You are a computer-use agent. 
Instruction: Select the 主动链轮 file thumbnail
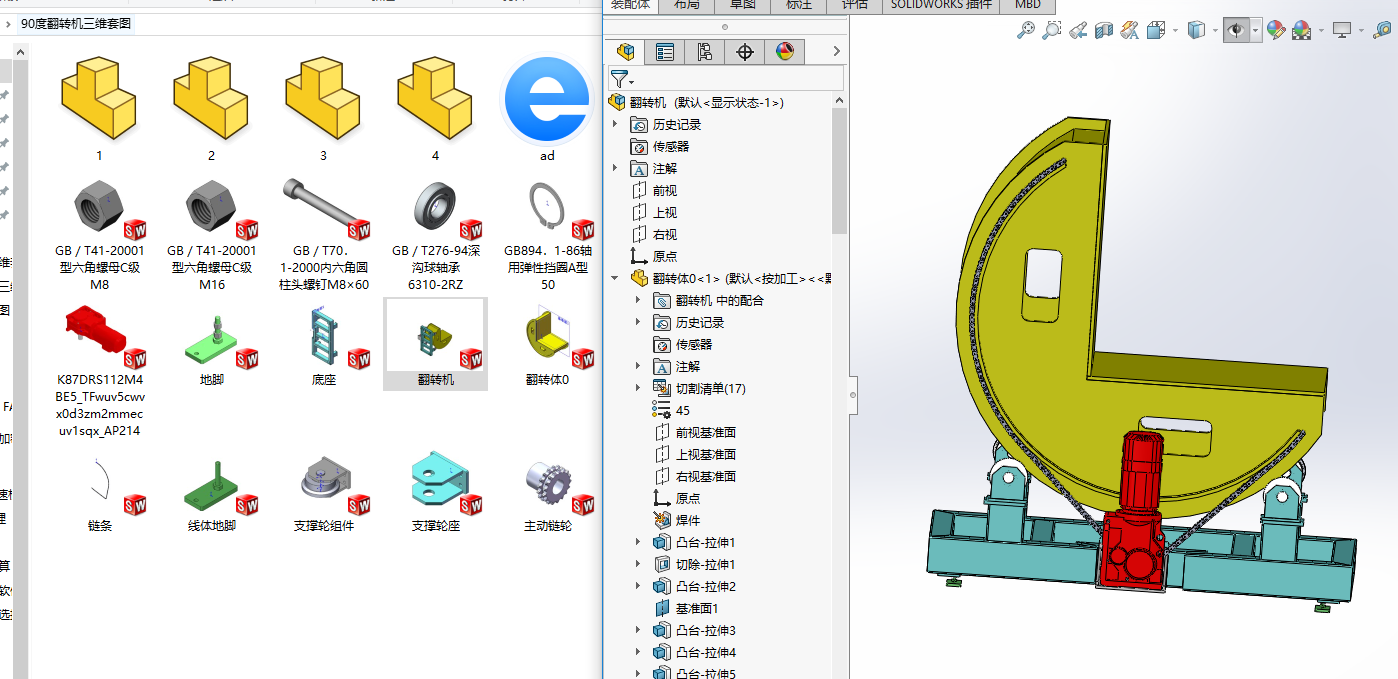tap(546, 490)
